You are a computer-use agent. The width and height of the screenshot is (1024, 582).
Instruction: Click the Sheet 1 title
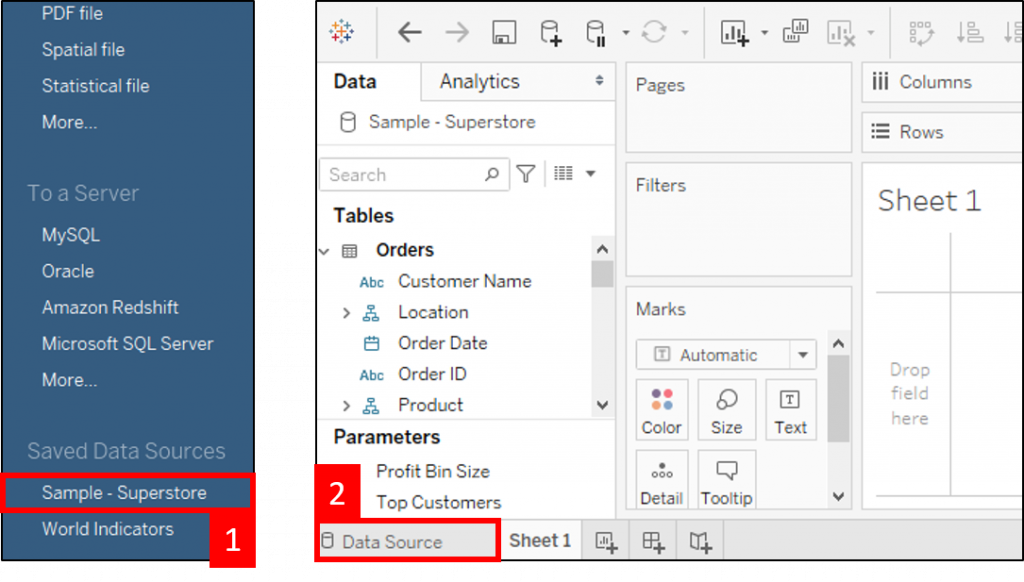929,201
